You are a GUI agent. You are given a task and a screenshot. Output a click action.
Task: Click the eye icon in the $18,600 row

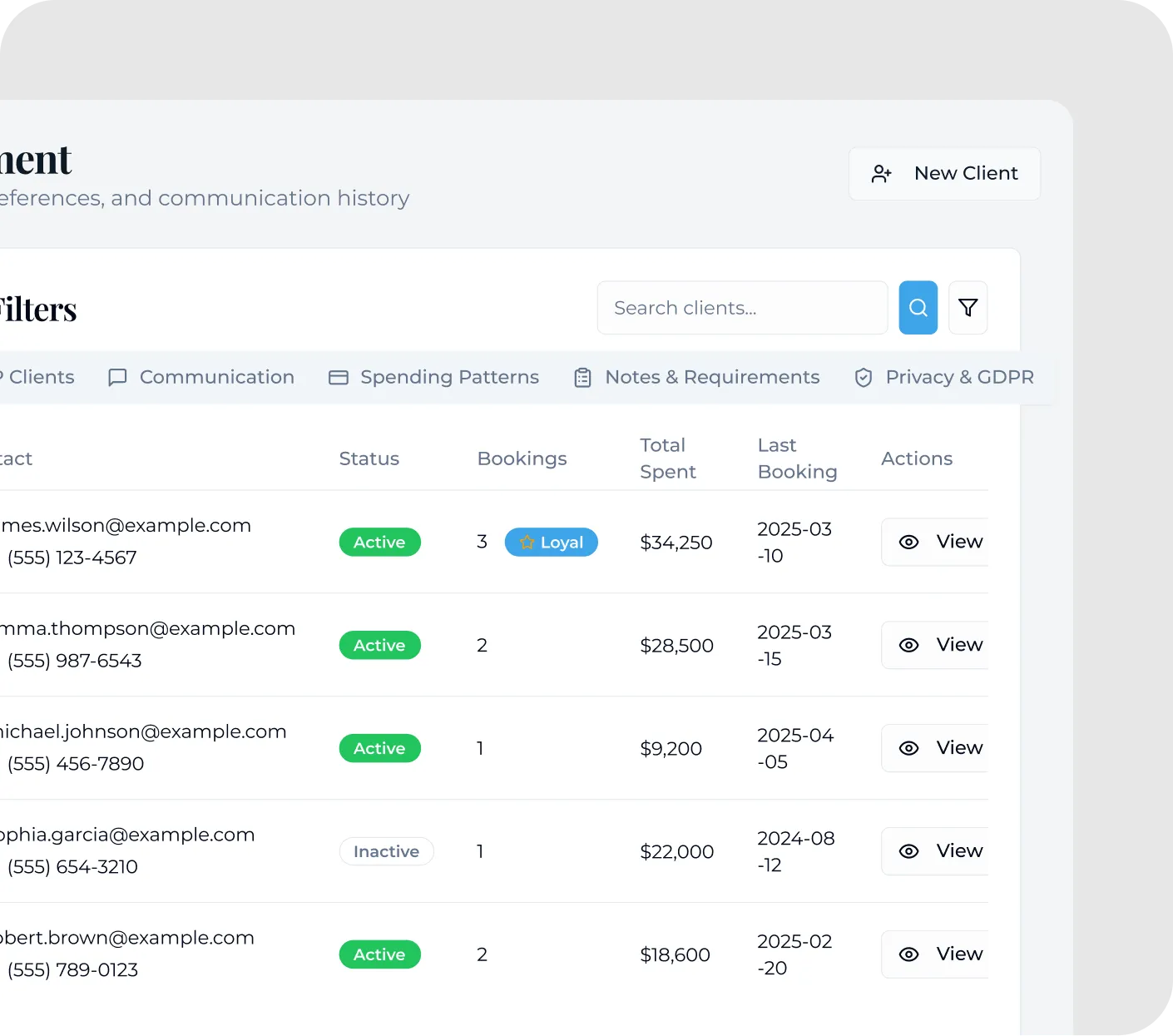point(909,954)
